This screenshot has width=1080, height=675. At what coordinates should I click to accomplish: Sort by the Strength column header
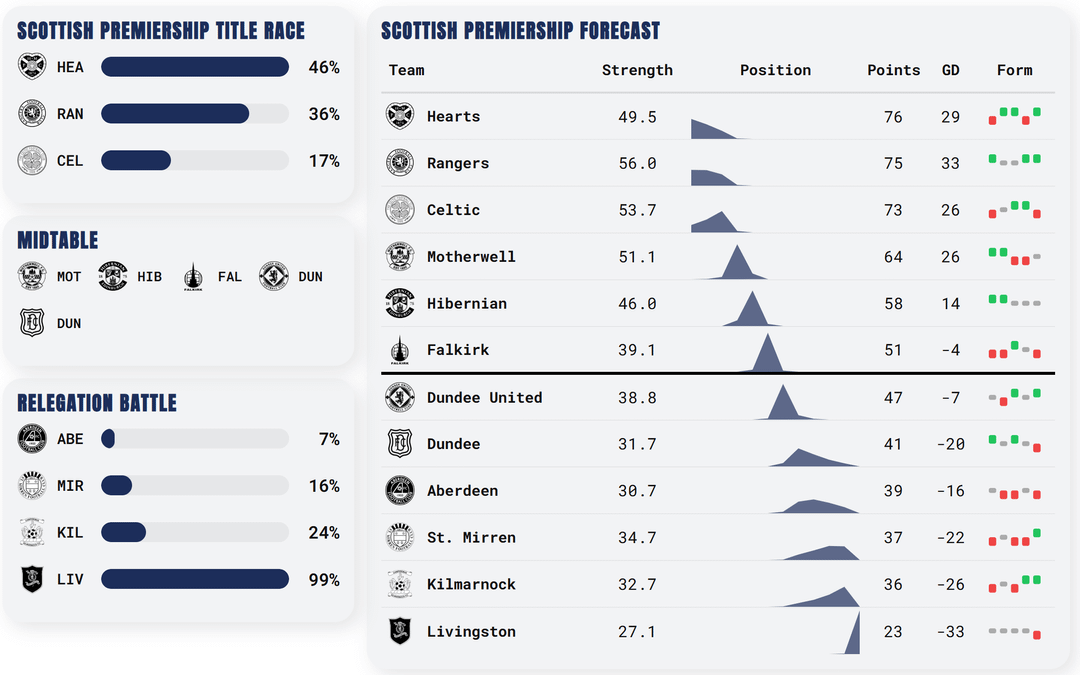tap(637, 70)
